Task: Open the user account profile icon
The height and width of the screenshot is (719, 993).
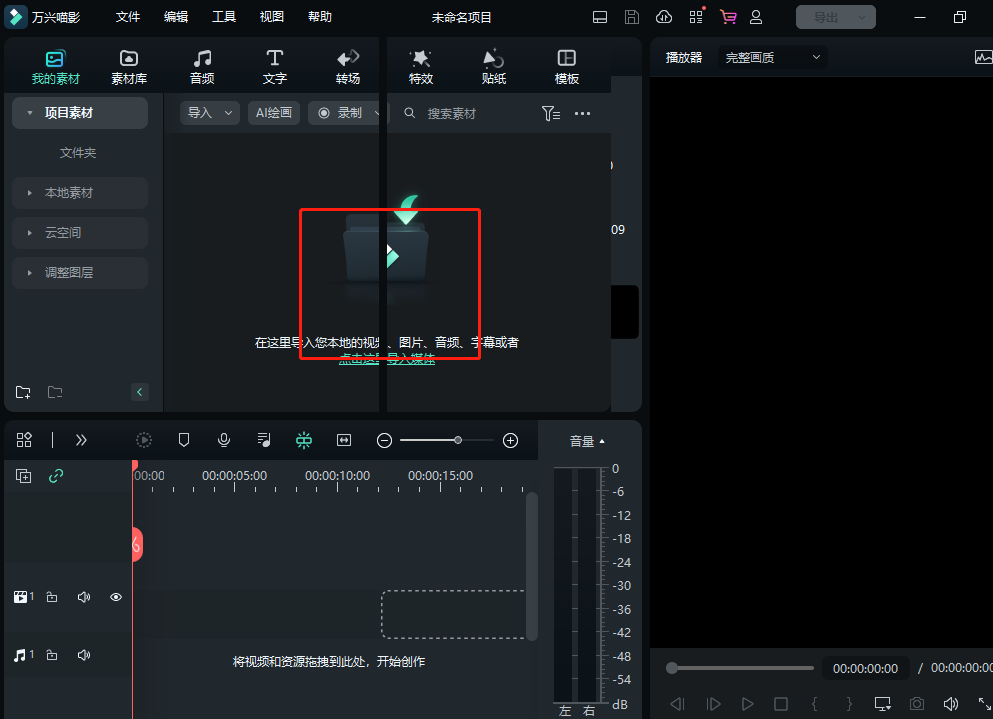Action: click(756, 17)
